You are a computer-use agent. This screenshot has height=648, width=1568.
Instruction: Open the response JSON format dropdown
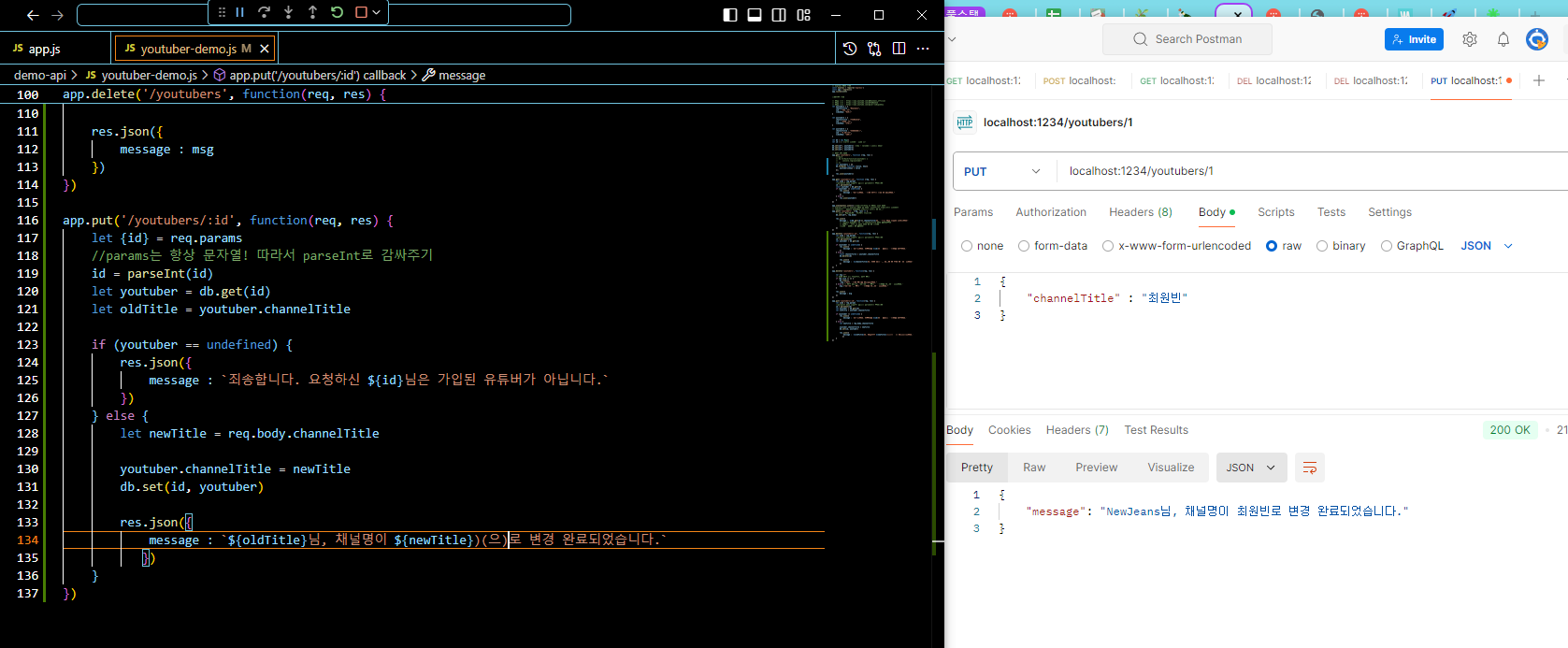click(1251, 468)
